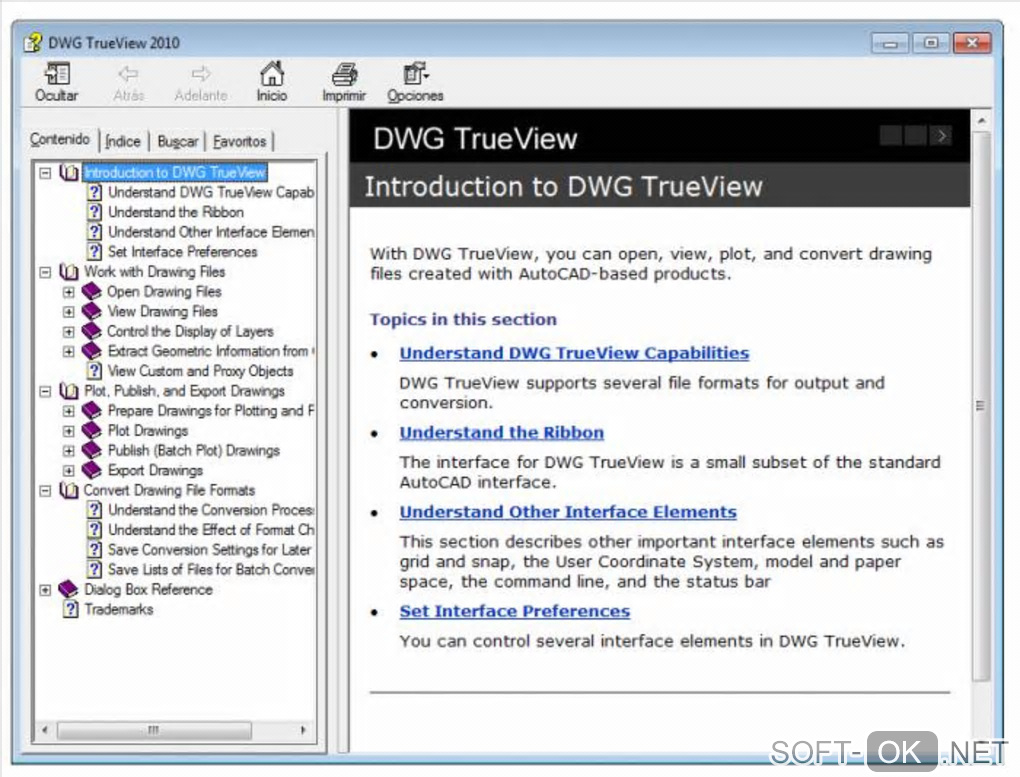Click the Imprimir printer icon

[344, 74]
